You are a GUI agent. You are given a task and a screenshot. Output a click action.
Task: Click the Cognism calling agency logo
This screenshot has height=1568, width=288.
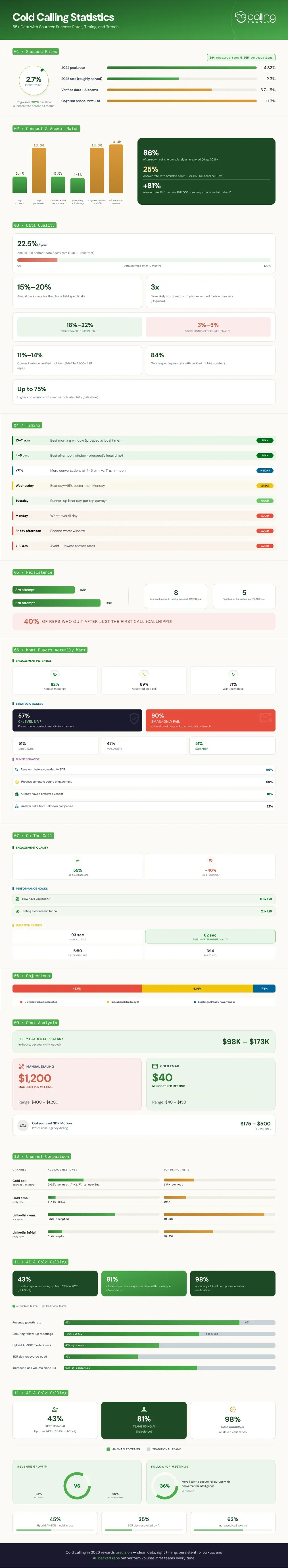(255, 18)
